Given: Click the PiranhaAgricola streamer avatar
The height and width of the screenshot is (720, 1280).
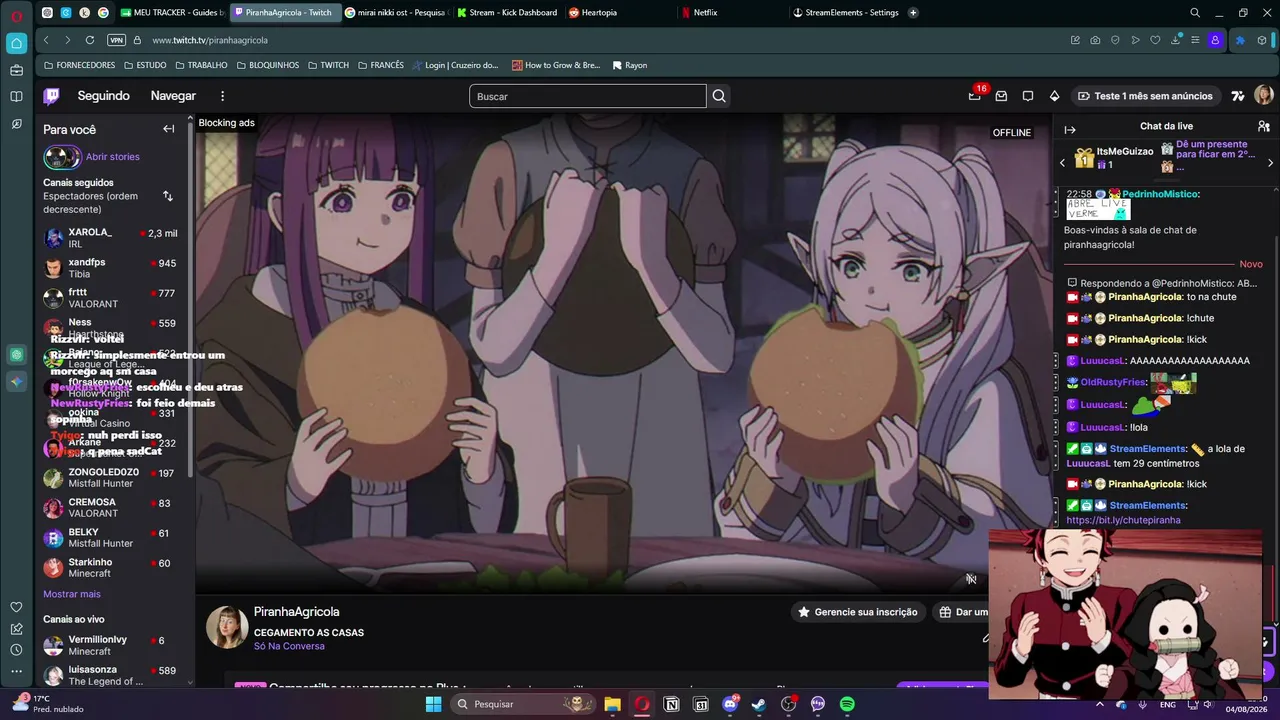Looking at the screenshot, I should click(x=227, y=627).
